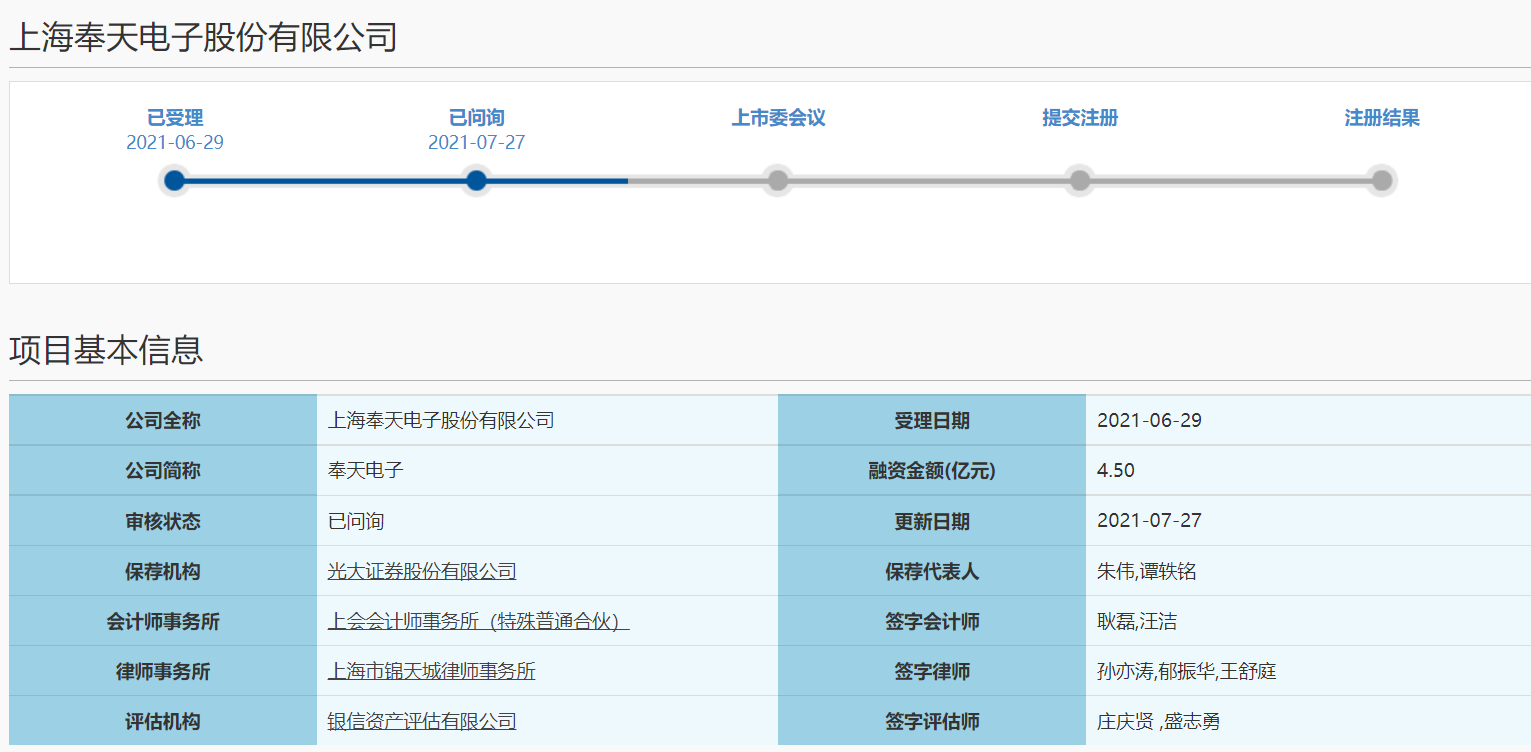Screen dimensions: 1531x752
Task: Open the 光大证券股份有限公司 sponsor link
Action: 422,572
